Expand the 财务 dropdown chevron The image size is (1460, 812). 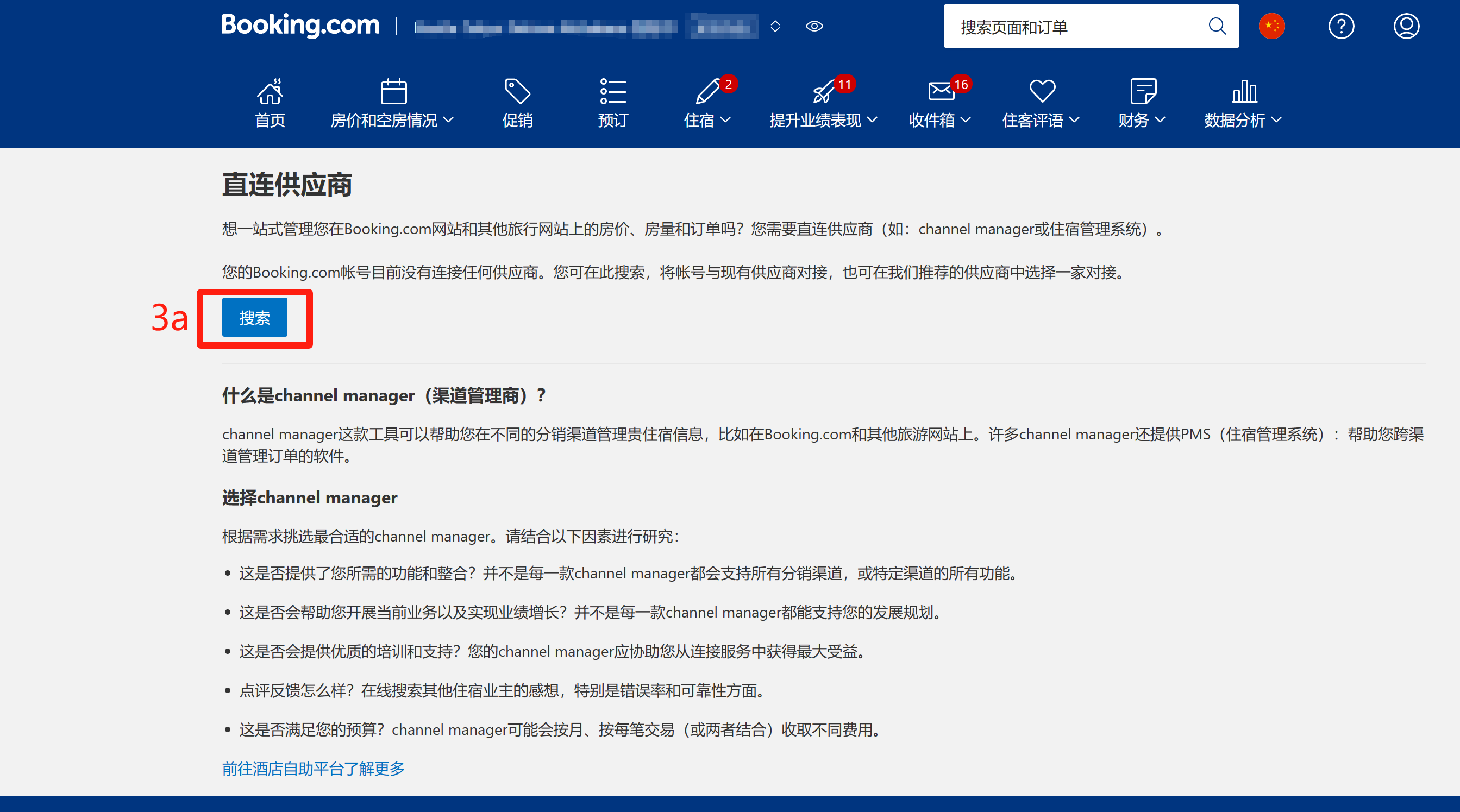coord(1160,119)
